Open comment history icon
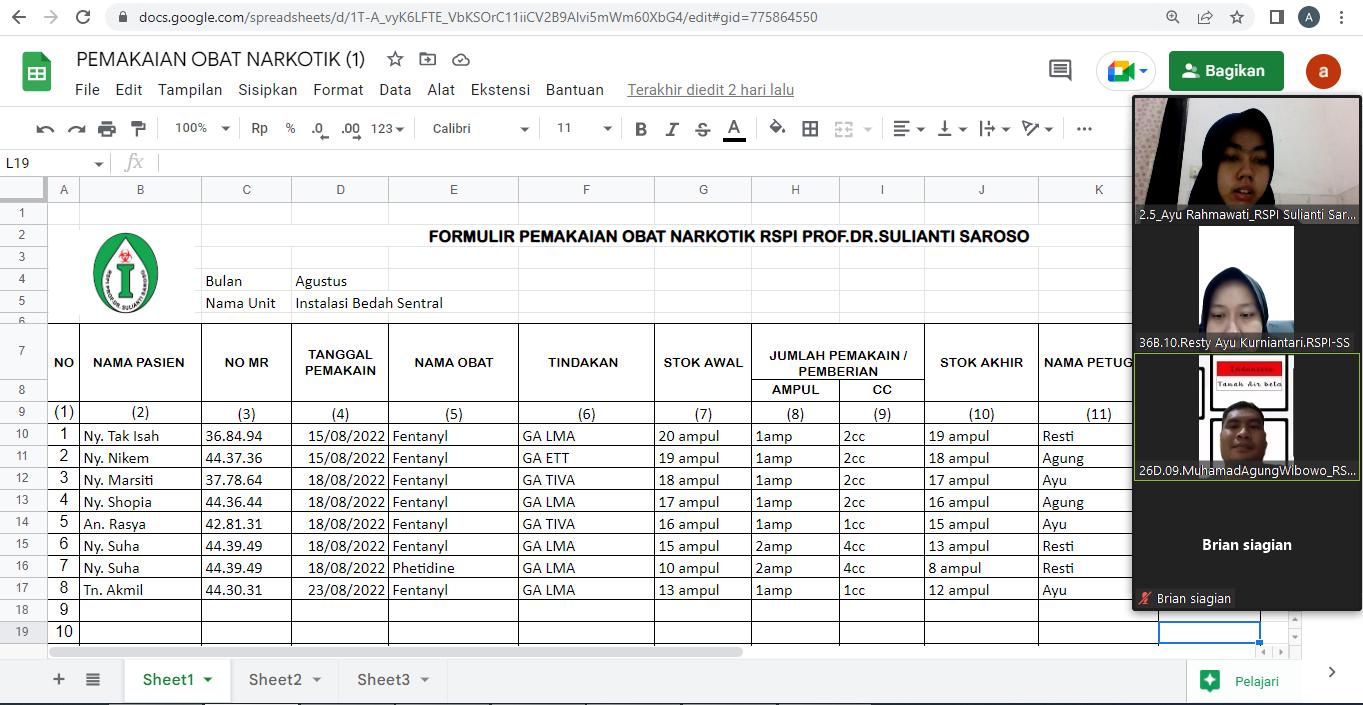 click(x=1060, y=70)
